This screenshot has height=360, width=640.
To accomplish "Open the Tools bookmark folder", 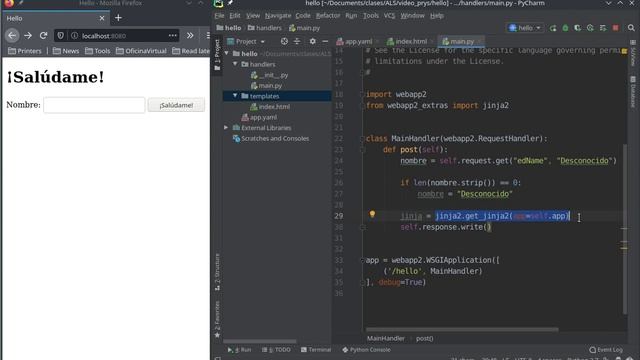I will pos(98,51).
